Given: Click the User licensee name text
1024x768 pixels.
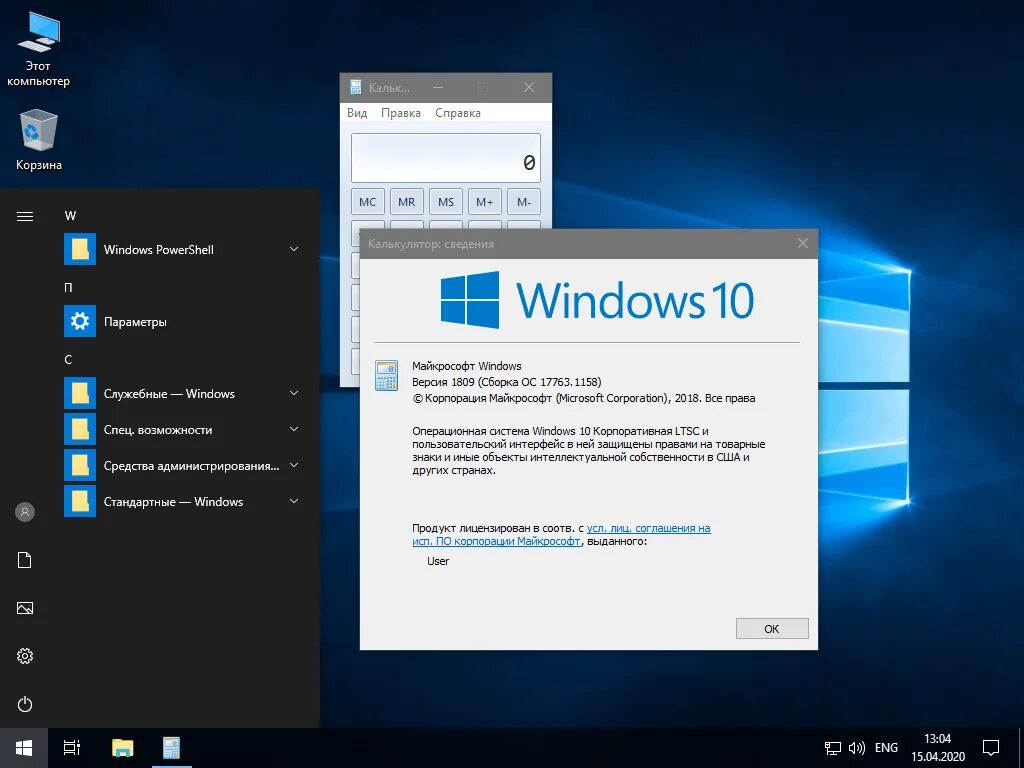Looking at the screenshot, I should click(x=438, y=561).
